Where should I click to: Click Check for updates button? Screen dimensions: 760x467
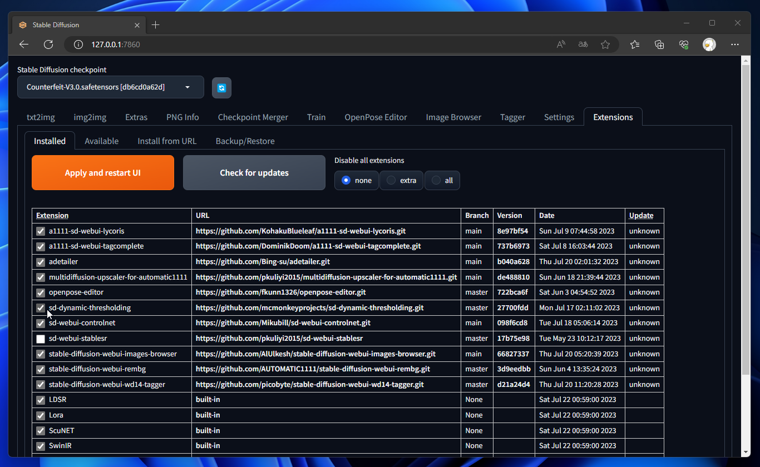pyautogui.click(x=254, y=173)
